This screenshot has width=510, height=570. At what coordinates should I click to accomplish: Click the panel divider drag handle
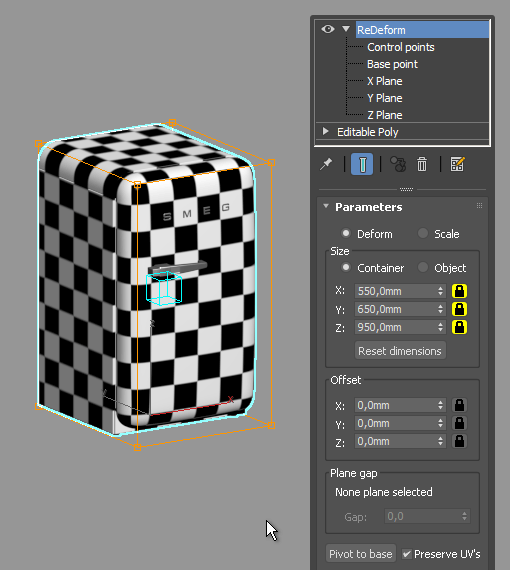click(x=406, y=189)
